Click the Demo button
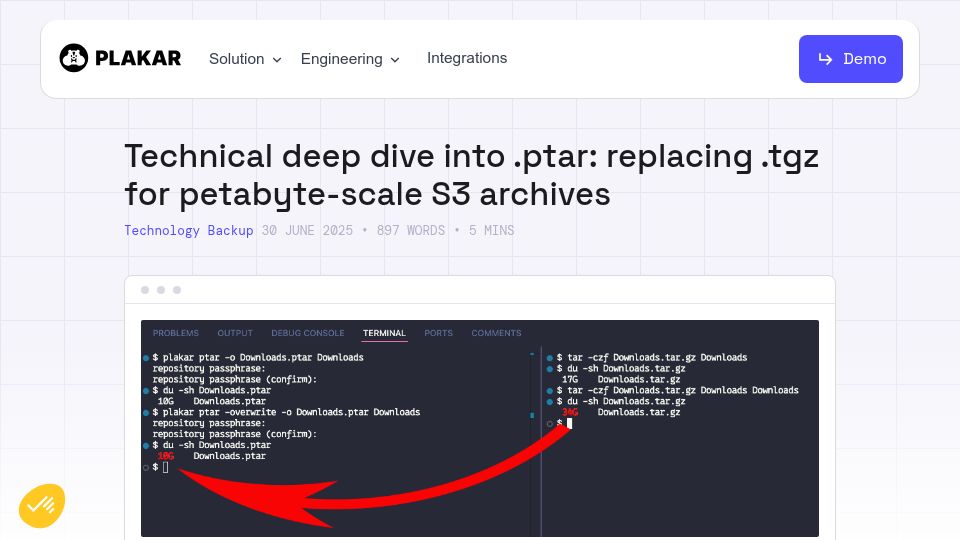Viewport: 960px width, 540px height. pos(850,59)
